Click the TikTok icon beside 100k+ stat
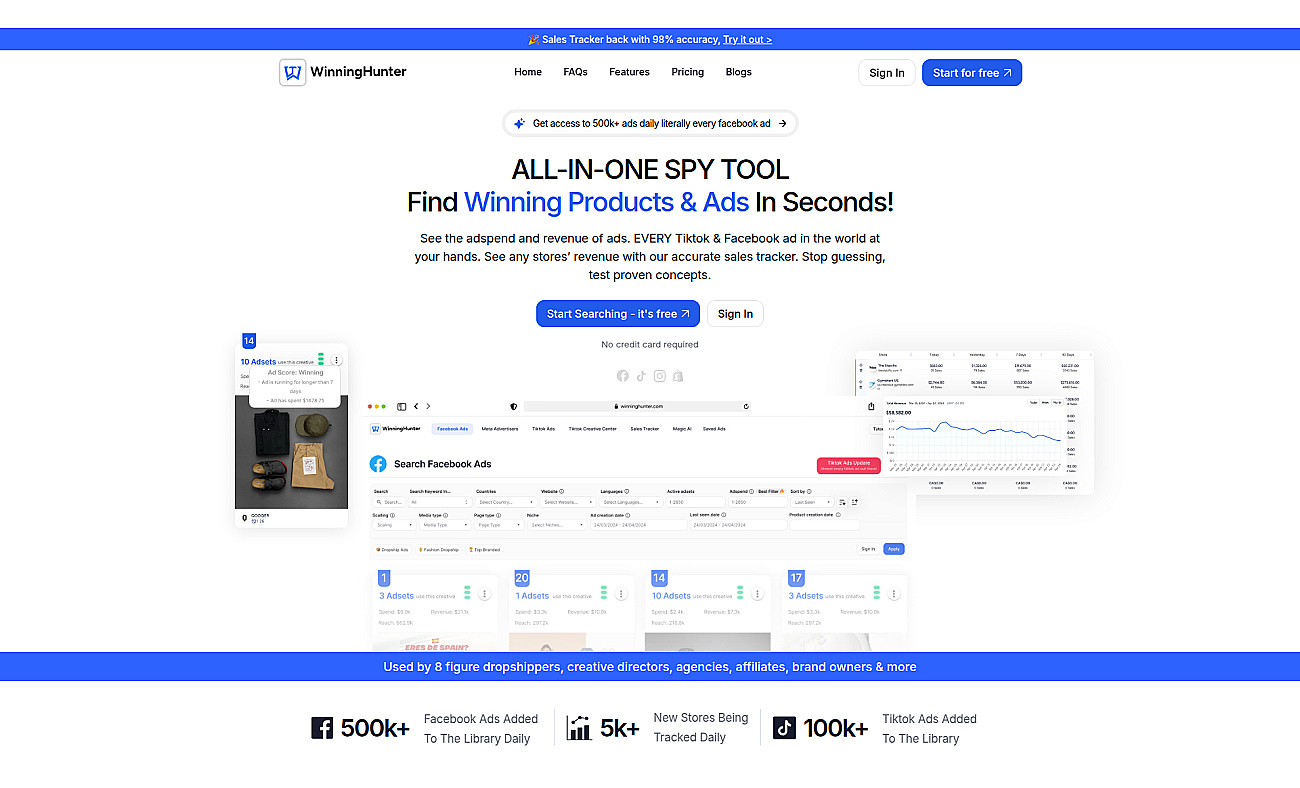Viewport: 1300px width, 788px height. click(x=785, y=728)
